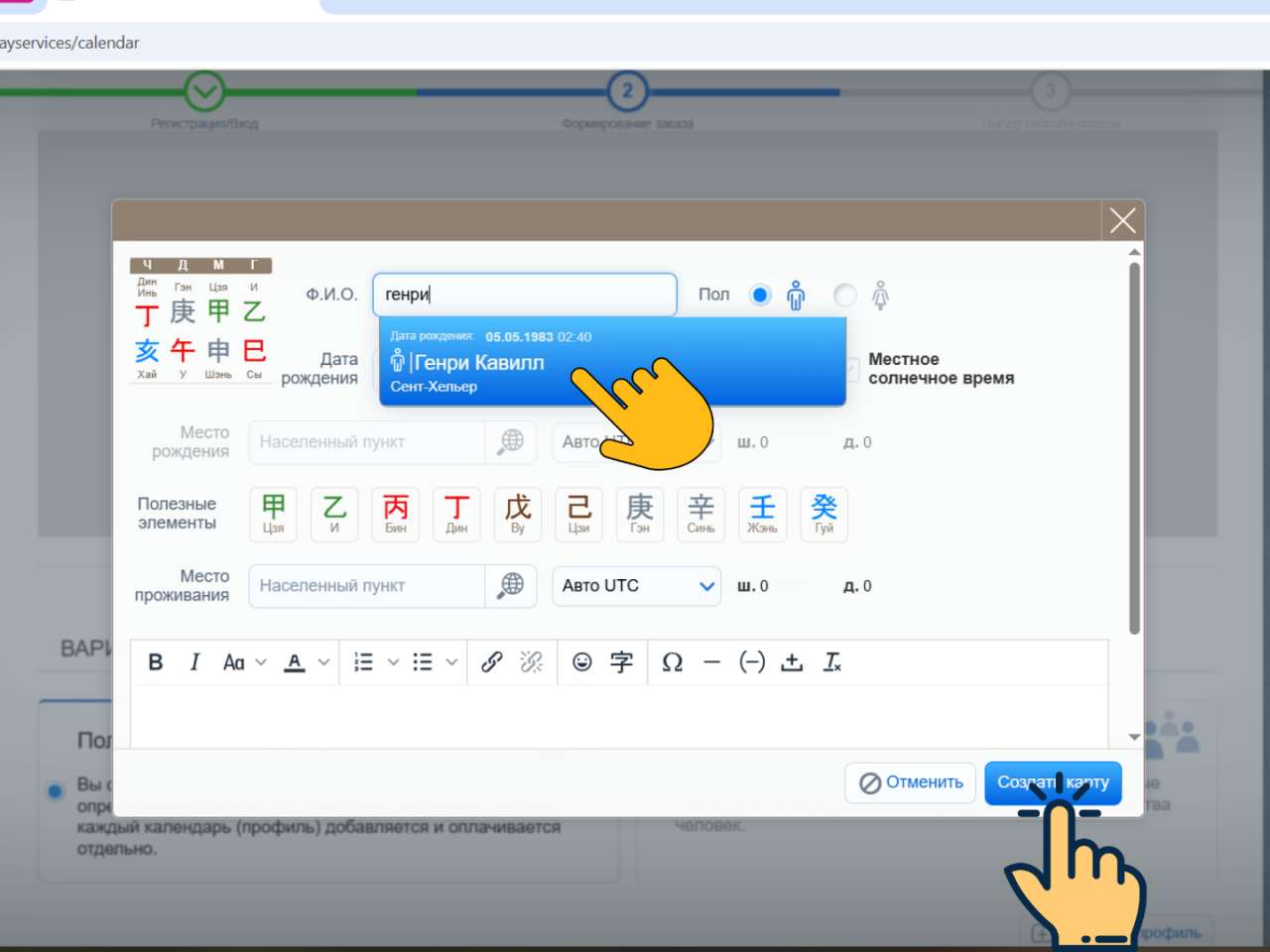
Task: Expand the numbered list options chevron
Action: pos(392,661)
